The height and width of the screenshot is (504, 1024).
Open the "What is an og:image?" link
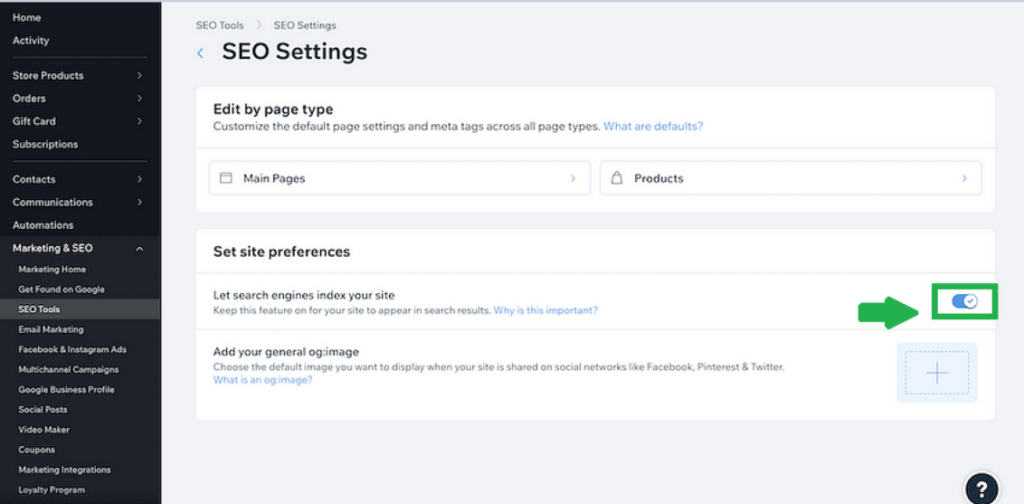click(263, 380)
